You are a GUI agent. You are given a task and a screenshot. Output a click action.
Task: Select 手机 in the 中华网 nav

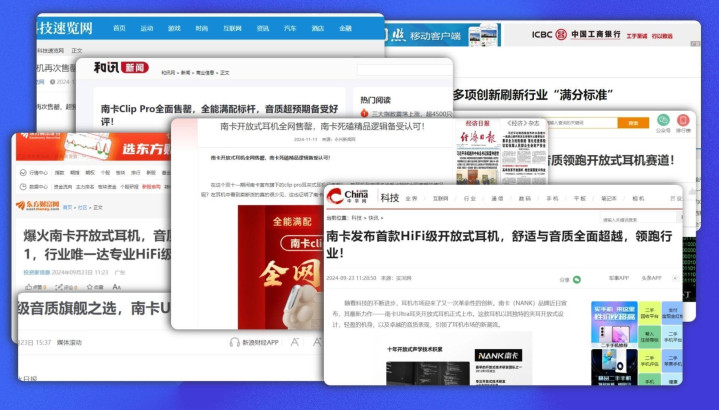point(552,199)
